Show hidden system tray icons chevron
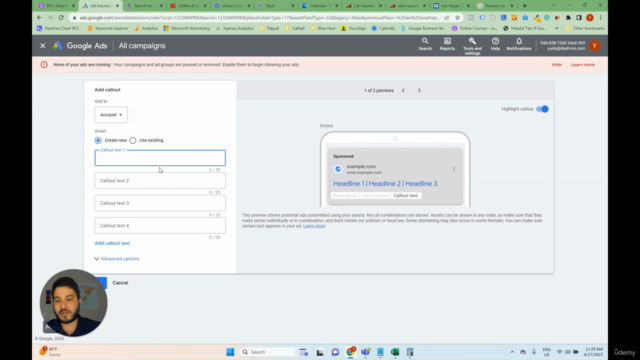Viewport: 640px width, 360px height. (x=512, y=352)
